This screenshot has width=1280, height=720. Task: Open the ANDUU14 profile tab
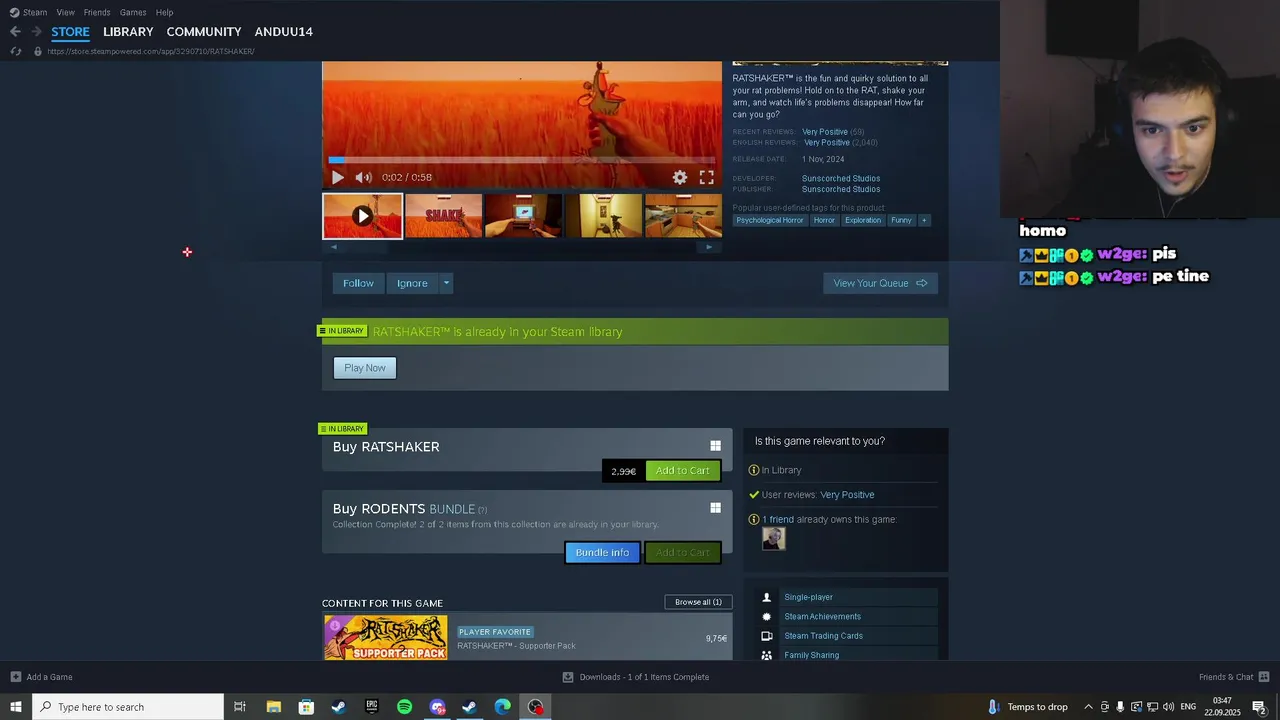click(x=283, y=32)
